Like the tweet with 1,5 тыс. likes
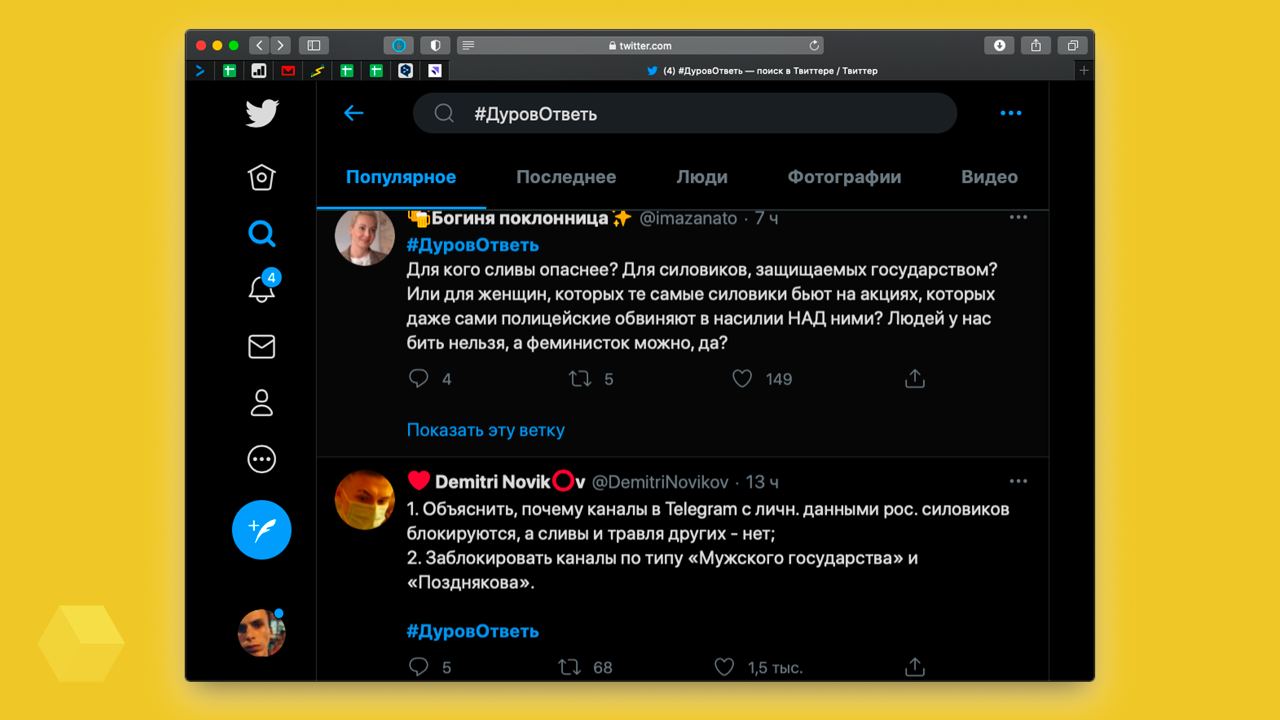This screenshot has height=720, width=1280. tap(725, 666)
